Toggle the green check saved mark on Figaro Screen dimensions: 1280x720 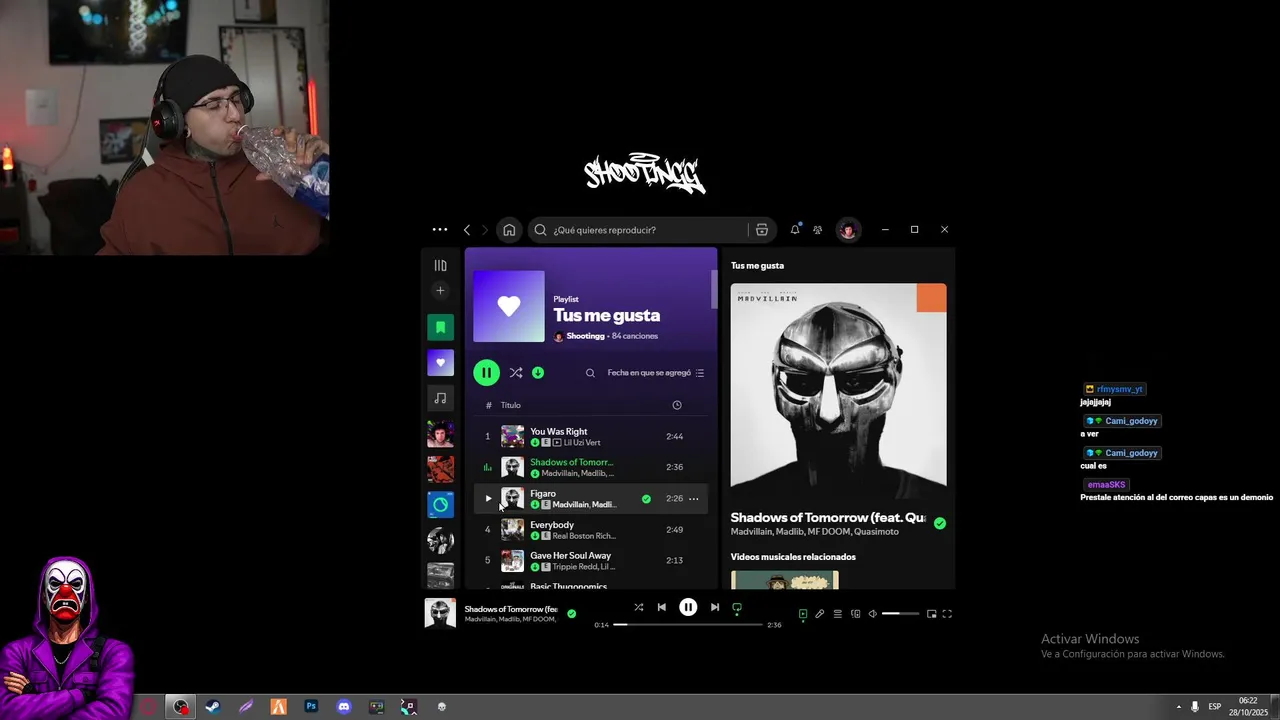646,498
